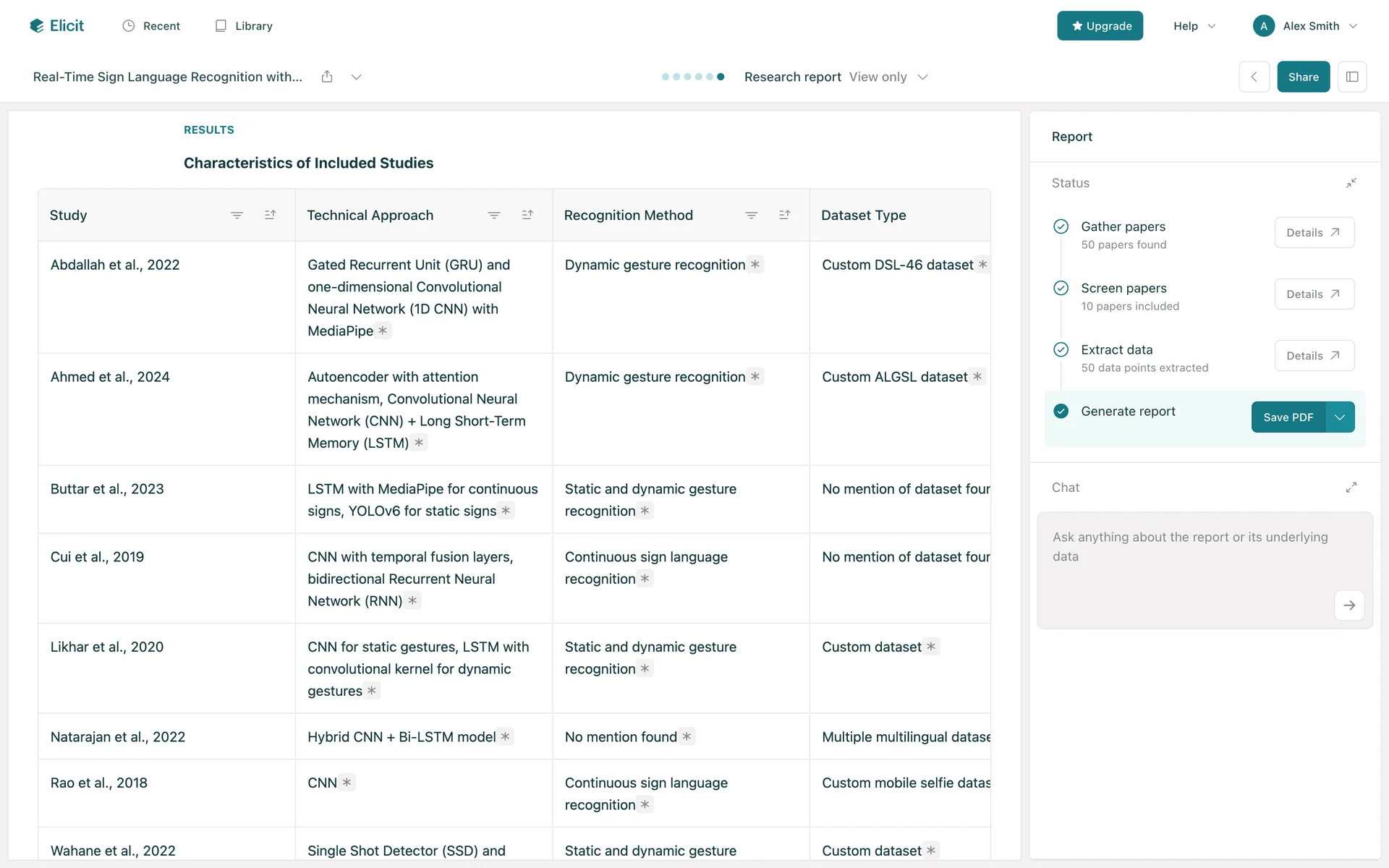Open Details for Extract data step
Screen dimensions: 1389x868
tap(1314, 356)
